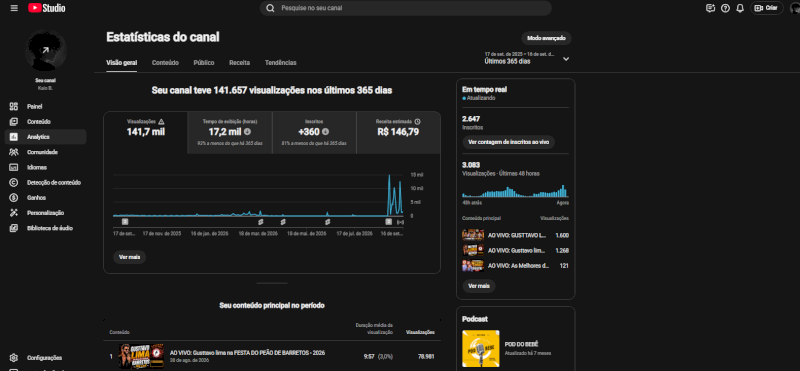The width and height of the screenshot is (800, 371).
Task: Open the channel profile picture
Action: [45, 50]
